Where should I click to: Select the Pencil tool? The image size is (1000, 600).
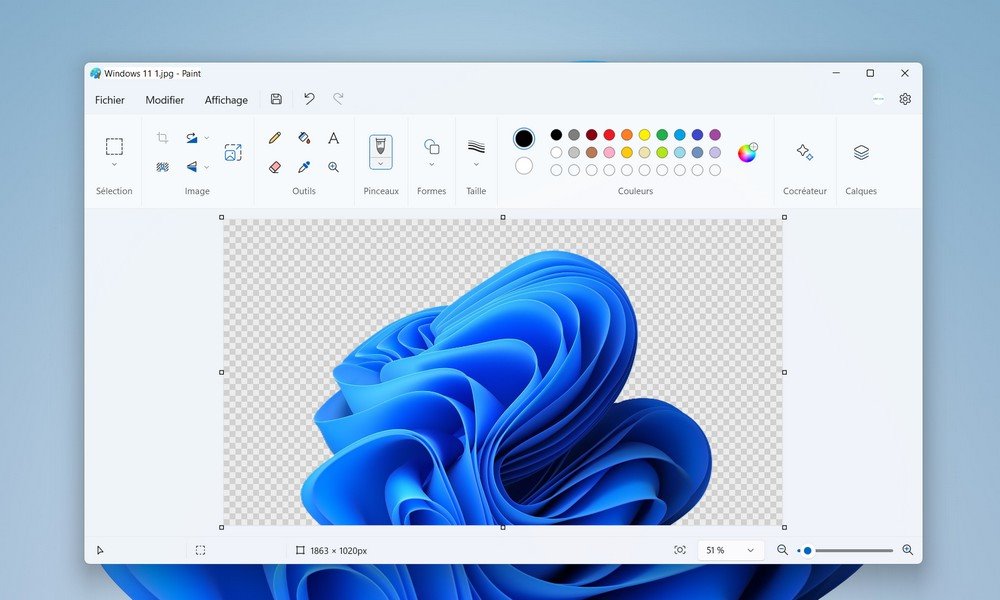[275, 138]
